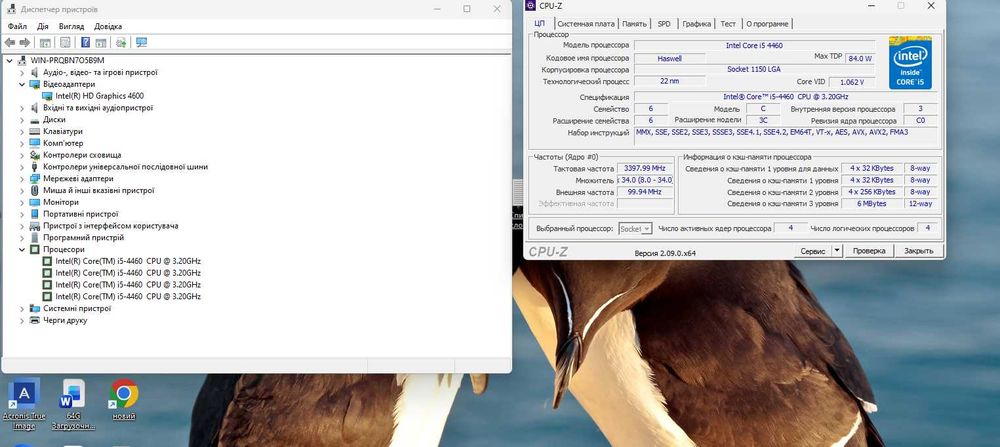Switch to the Системная плата tab in CPU-Z
Screen dimensions: 1000x447
coord(585,24)
